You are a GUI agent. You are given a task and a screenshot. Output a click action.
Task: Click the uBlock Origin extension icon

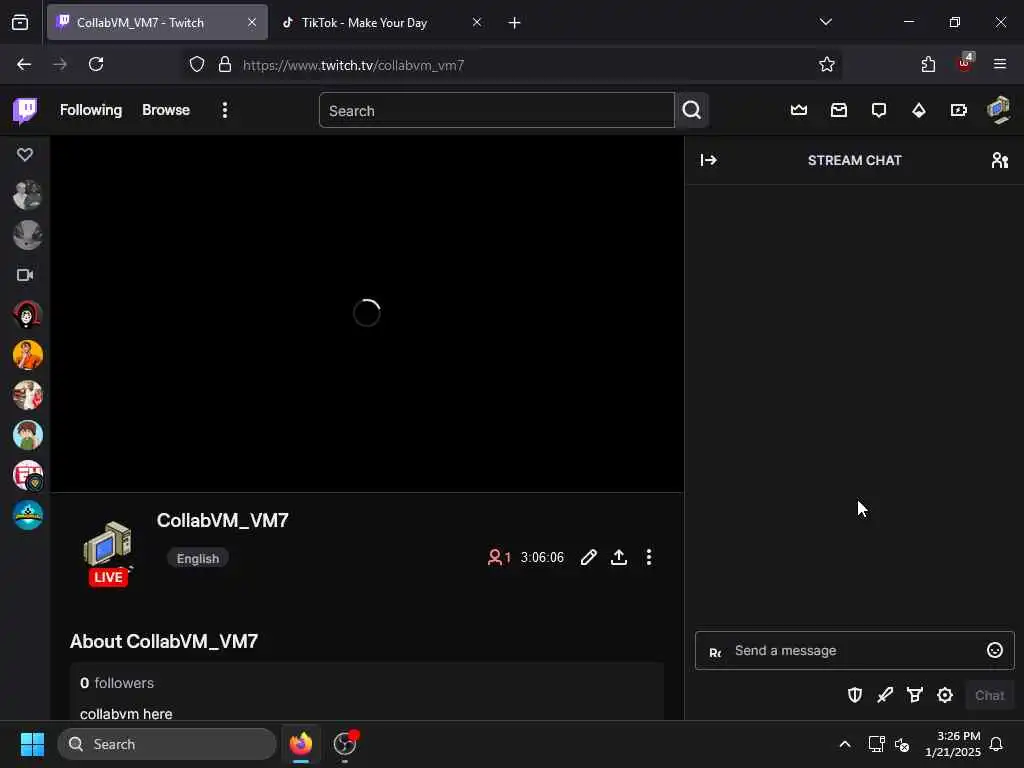965,63
